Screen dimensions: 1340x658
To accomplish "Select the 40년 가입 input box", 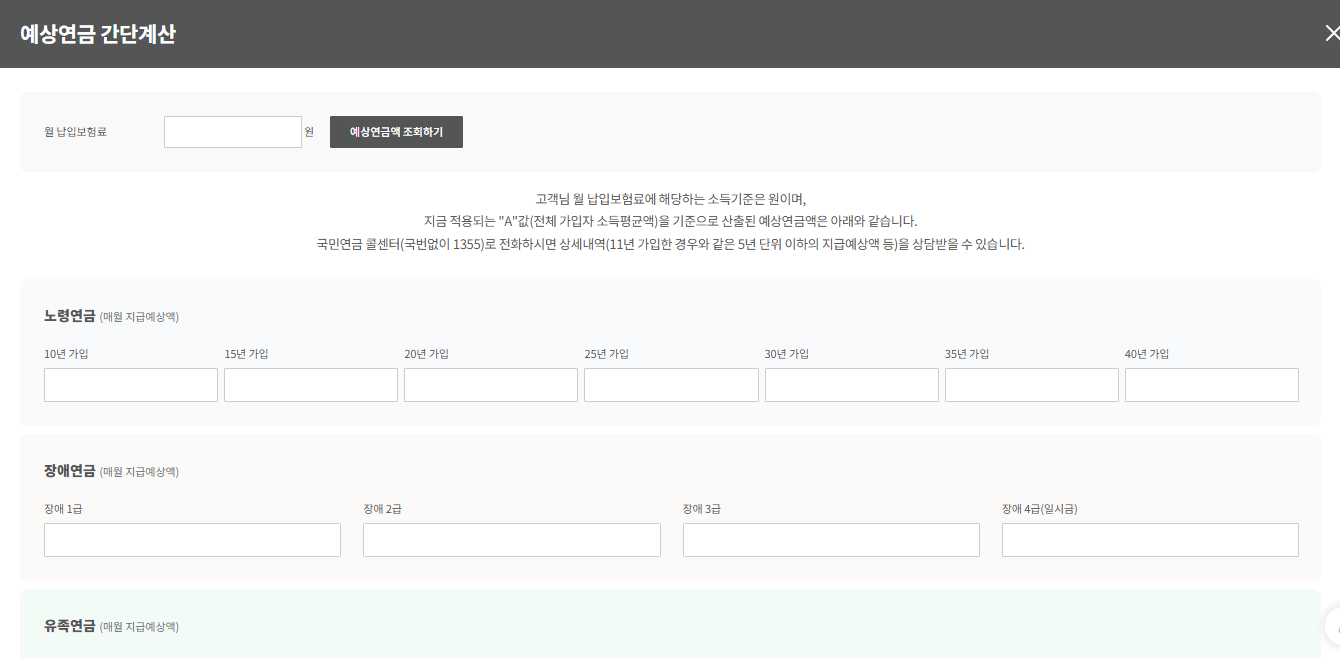I will [x=1211, y=384].
